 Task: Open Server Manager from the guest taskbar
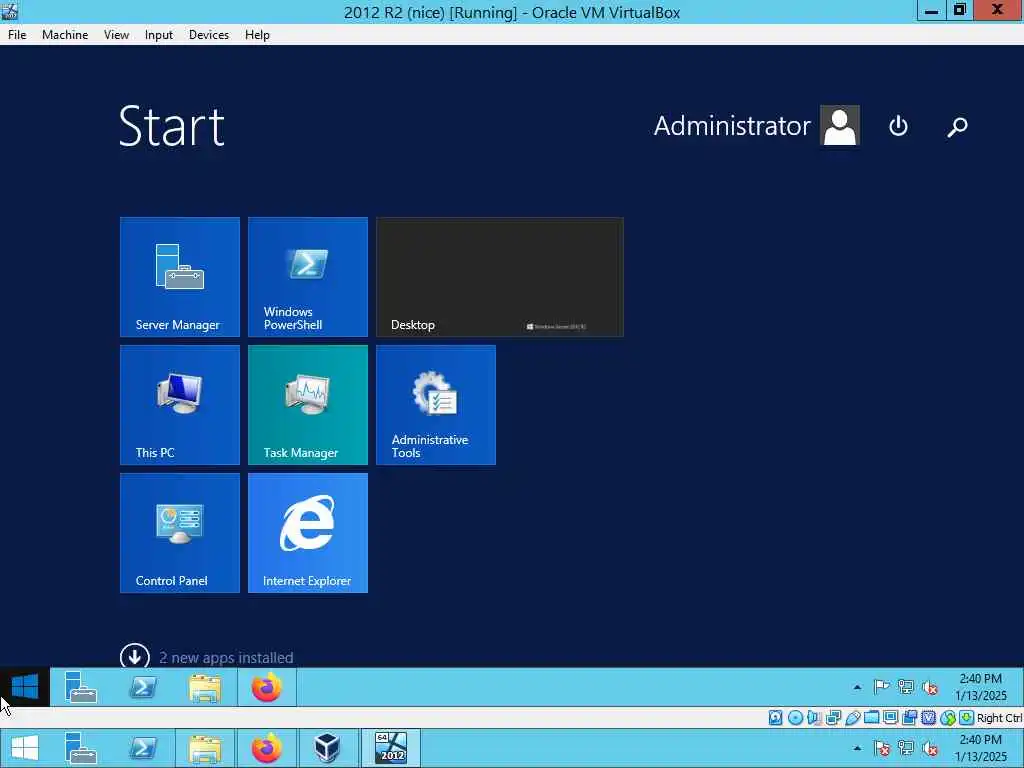(x=81, y=687)
